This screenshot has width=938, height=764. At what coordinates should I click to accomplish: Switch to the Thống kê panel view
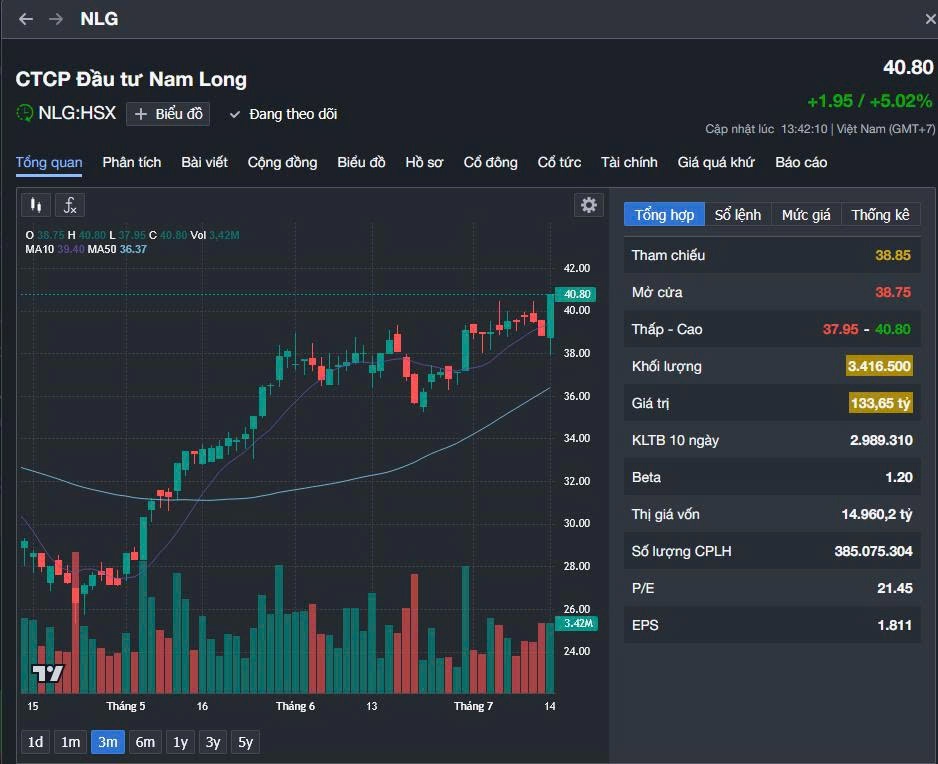coord(879,214)
